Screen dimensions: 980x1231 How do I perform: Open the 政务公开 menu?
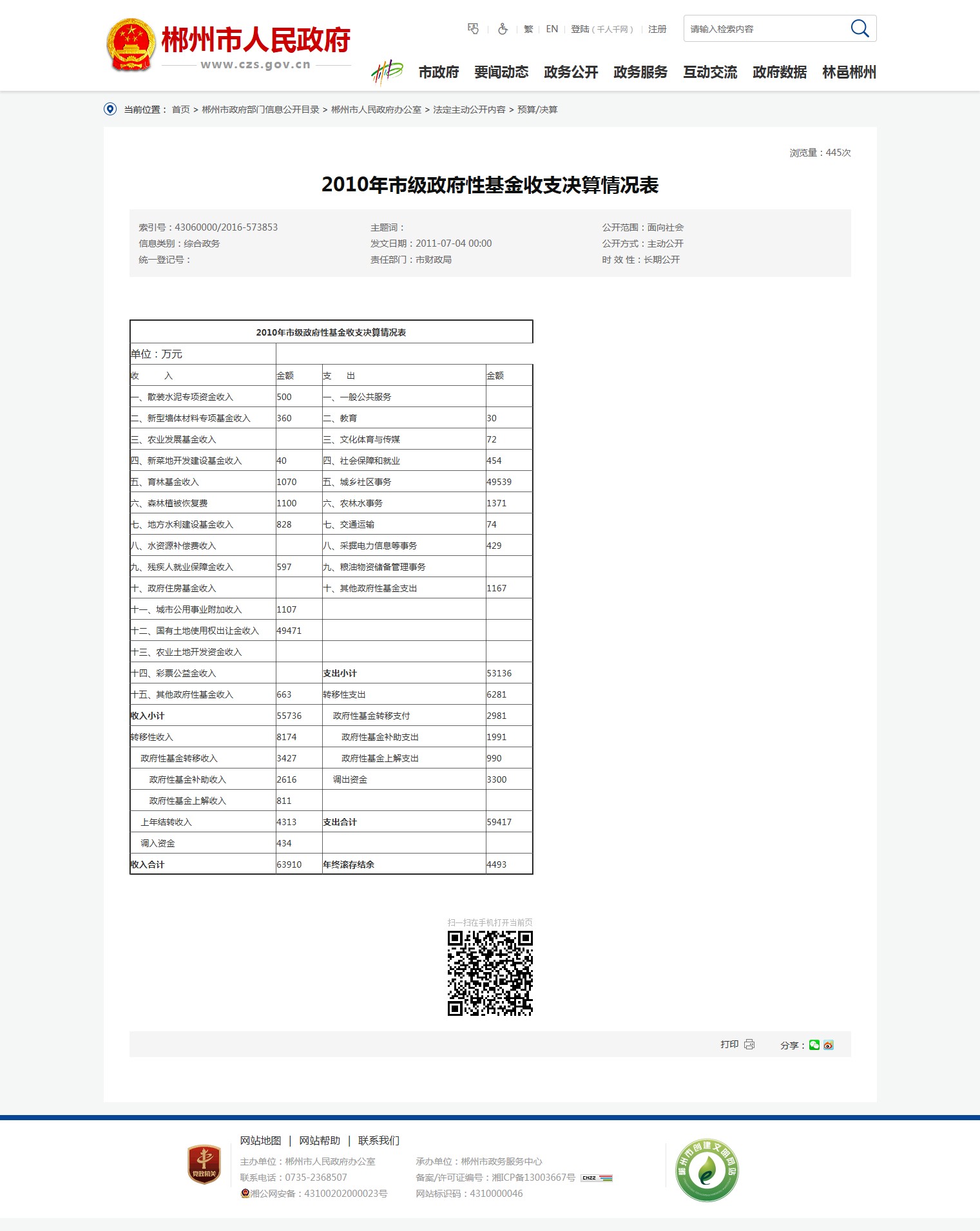571,72
